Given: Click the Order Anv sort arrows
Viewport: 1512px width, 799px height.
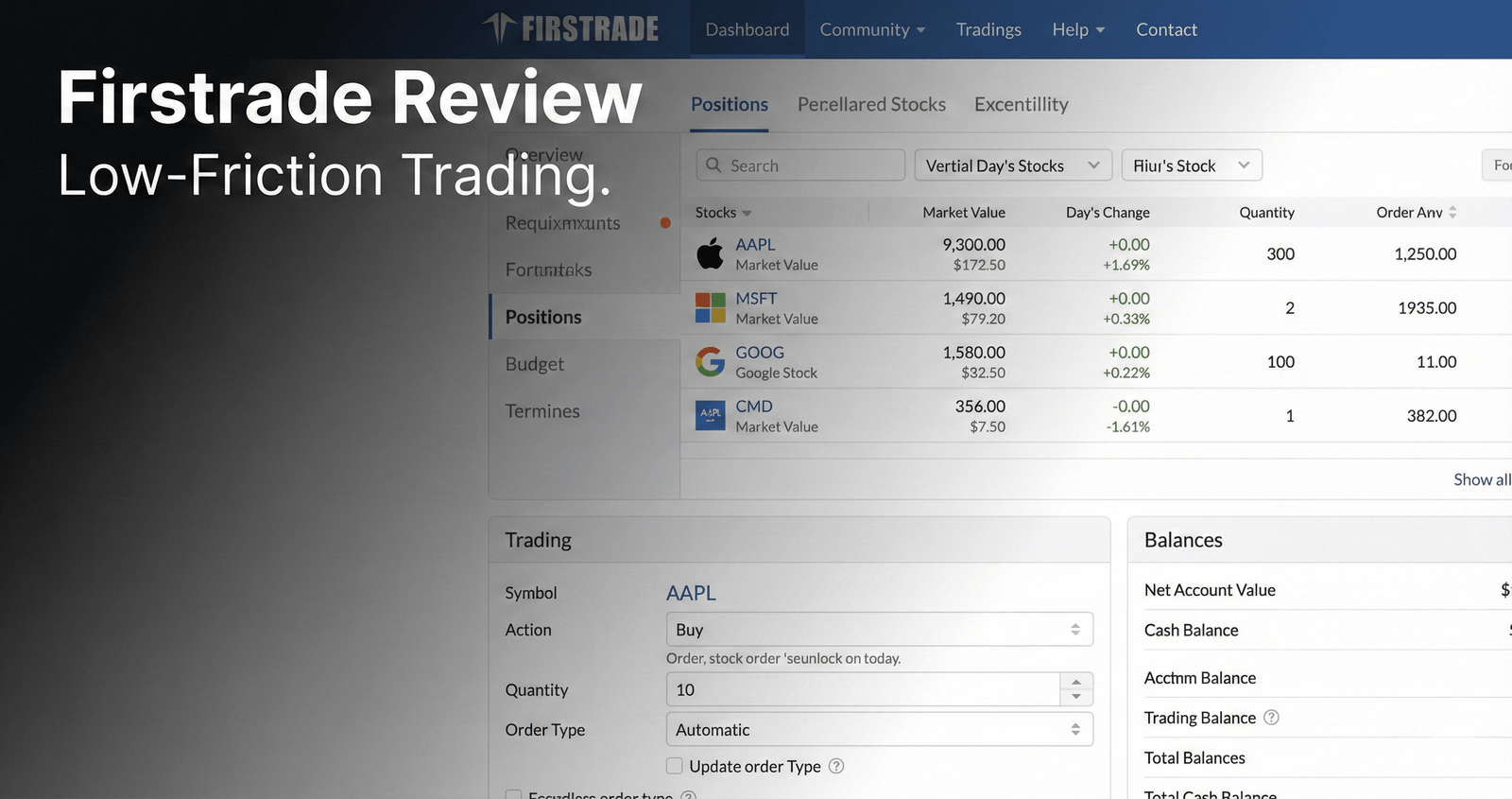Looking at the screenshot, I should 1452,212.
